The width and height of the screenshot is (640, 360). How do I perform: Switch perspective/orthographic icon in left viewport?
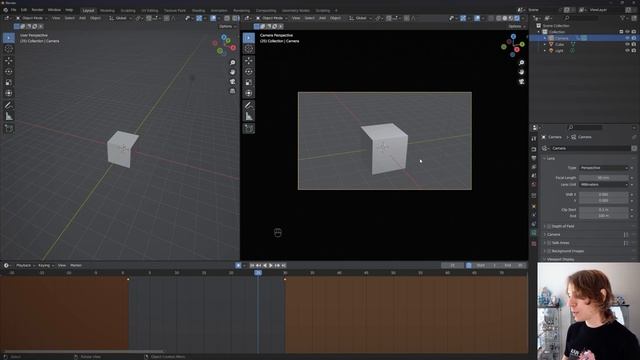point(232,91)
